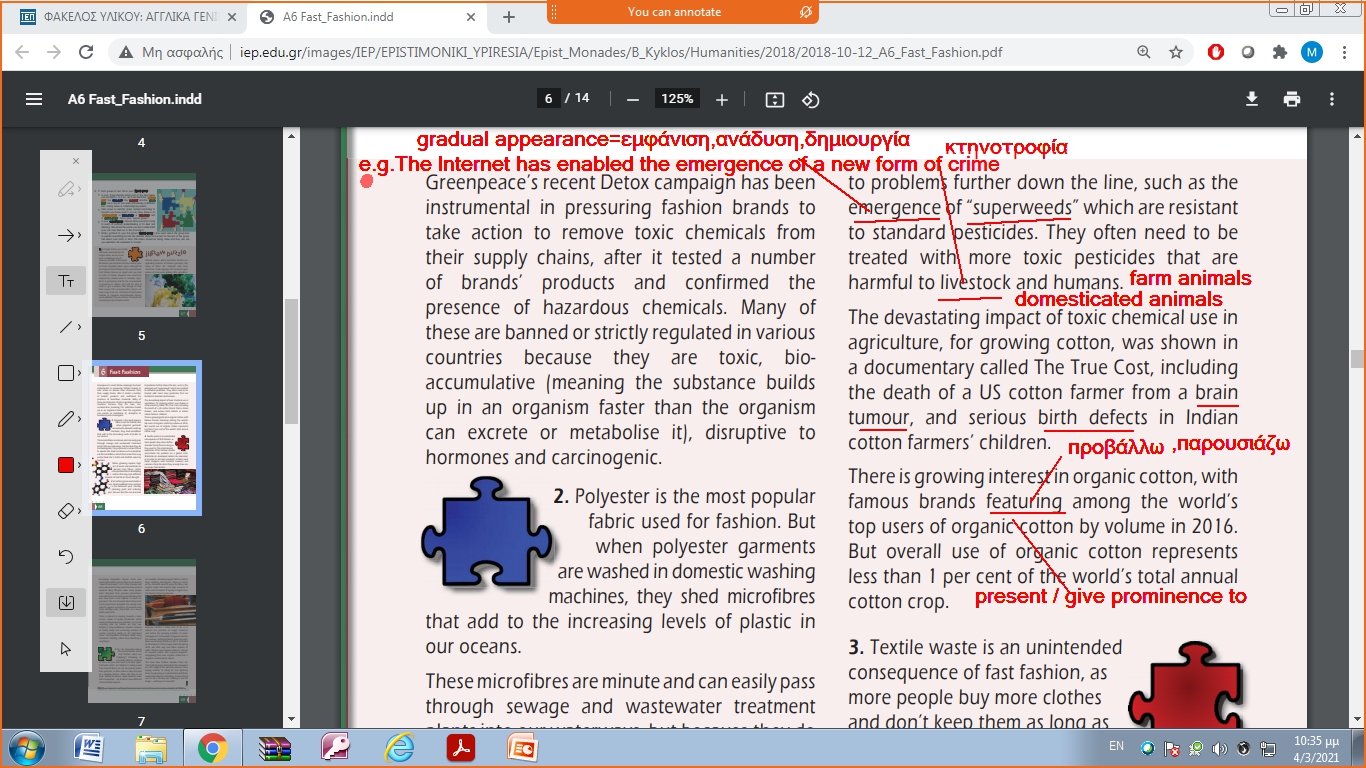Open PDF viewer more-actions menu

pos(1332,99)
